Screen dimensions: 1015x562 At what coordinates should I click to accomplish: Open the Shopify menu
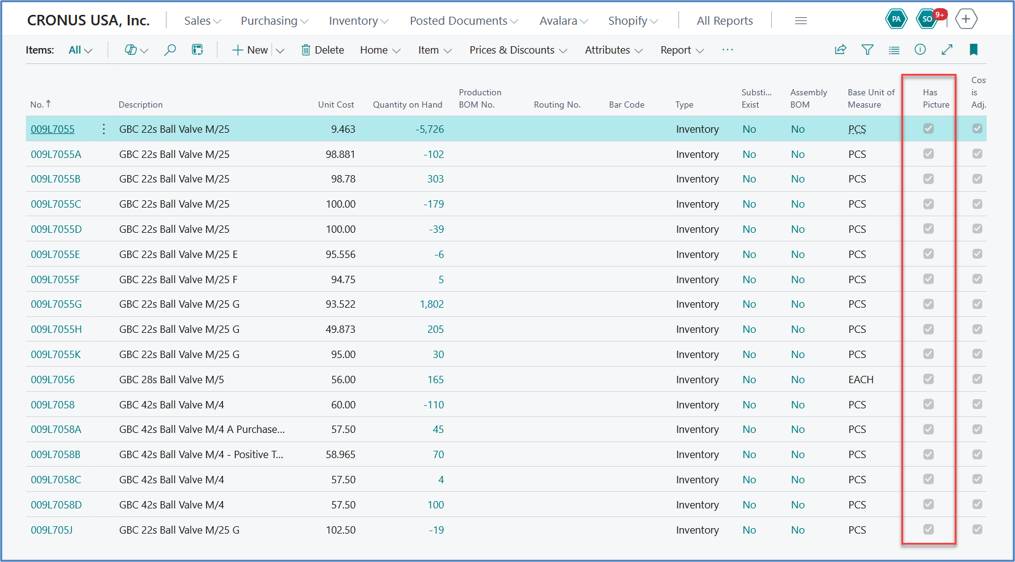click(x=633, y=21)
